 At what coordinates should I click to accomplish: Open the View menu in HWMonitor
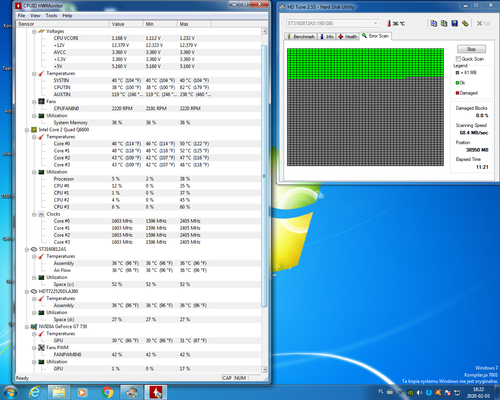(35, 16)
